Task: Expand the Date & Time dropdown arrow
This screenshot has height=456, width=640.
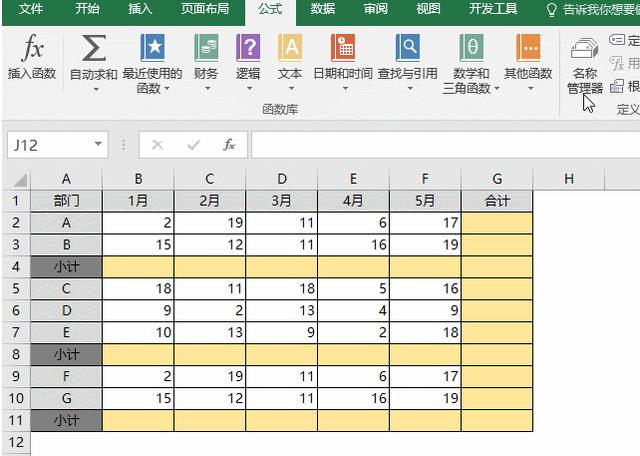Action: coord(345,89)
